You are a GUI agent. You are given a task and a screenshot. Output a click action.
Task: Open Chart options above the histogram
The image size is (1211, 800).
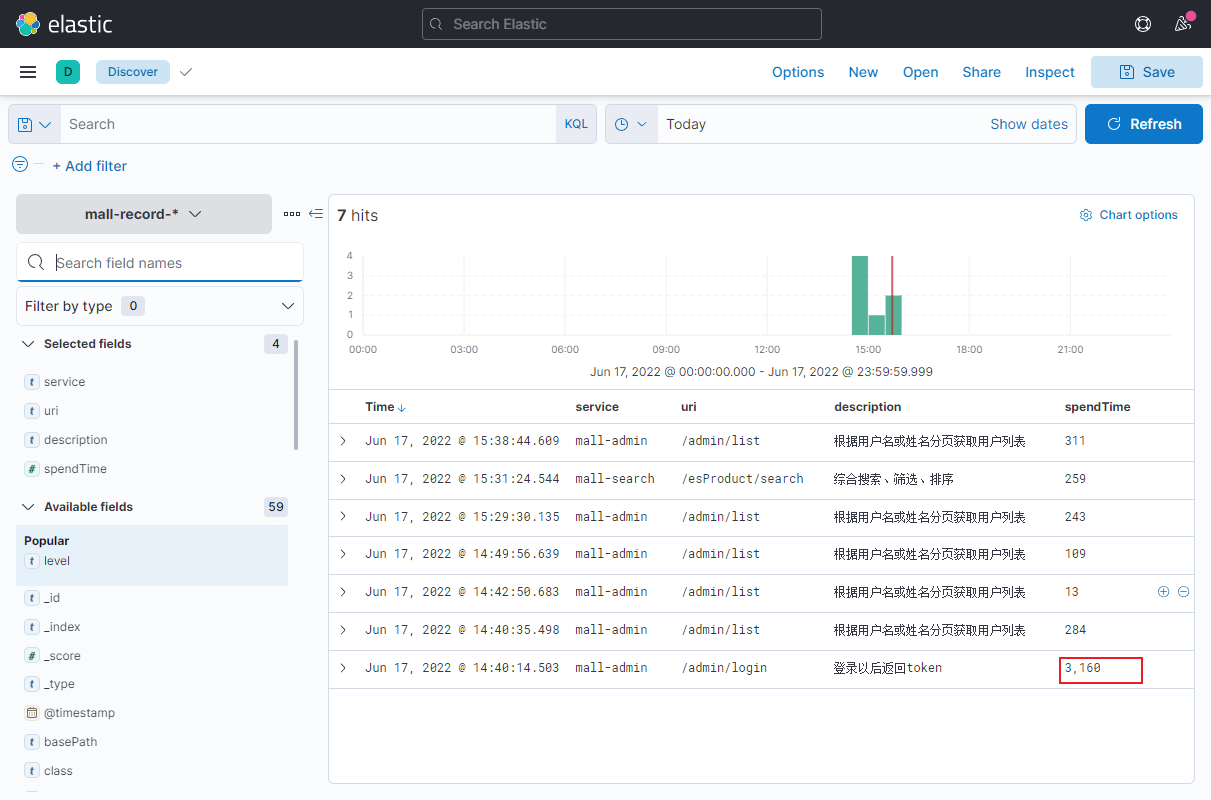click(1128, 214)
